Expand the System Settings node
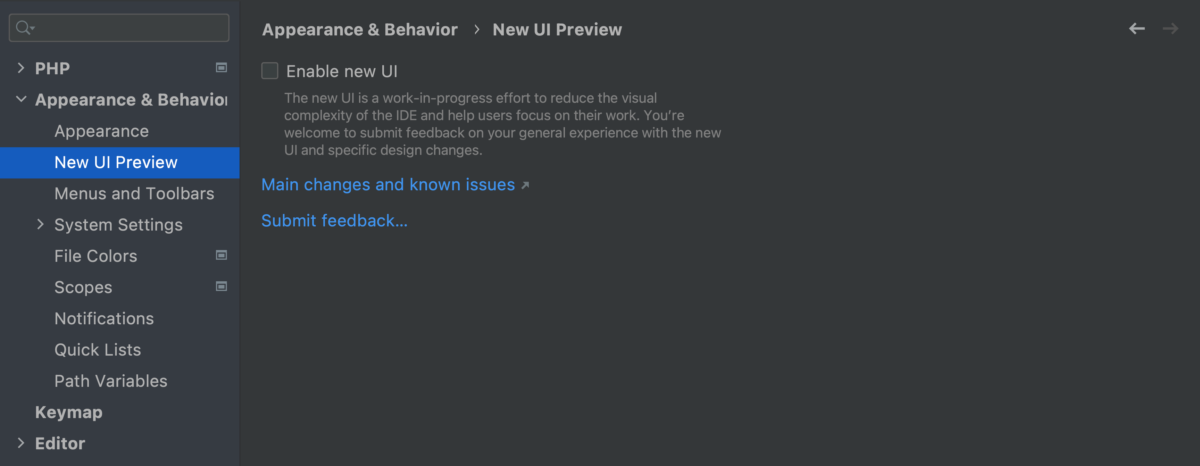 41,225
